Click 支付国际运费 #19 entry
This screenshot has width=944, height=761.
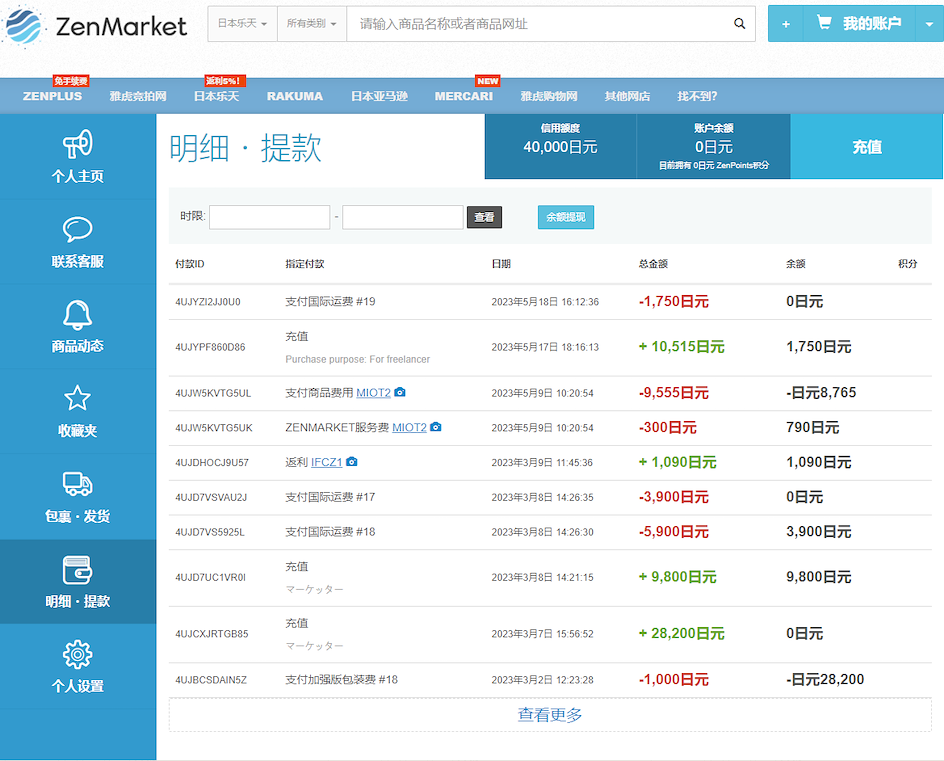[x=331, y=301]
